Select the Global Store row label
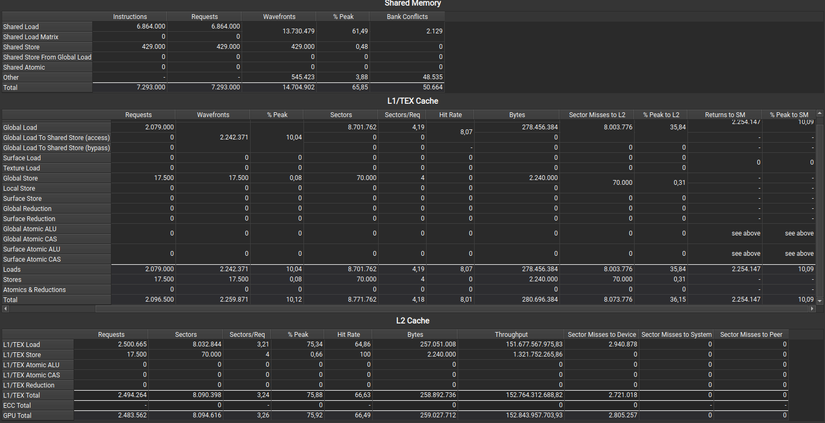The image size is (825, 423). point(57,178)
